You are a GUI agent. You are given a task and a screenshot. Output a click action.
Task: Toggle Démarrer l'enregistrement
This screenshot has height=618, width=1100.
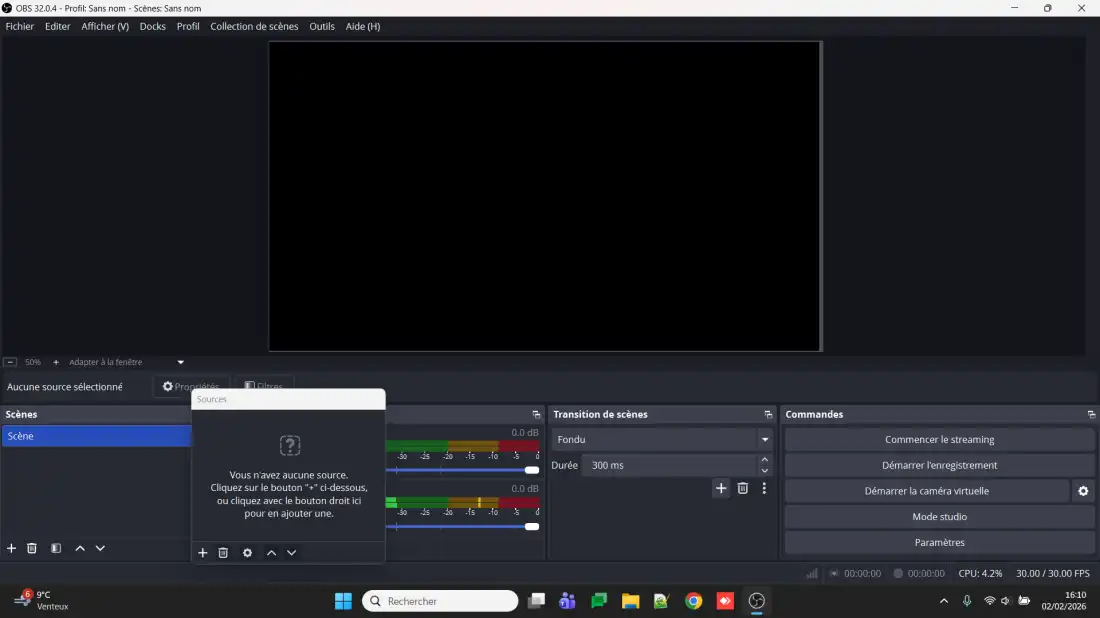(x=939, y=465)
